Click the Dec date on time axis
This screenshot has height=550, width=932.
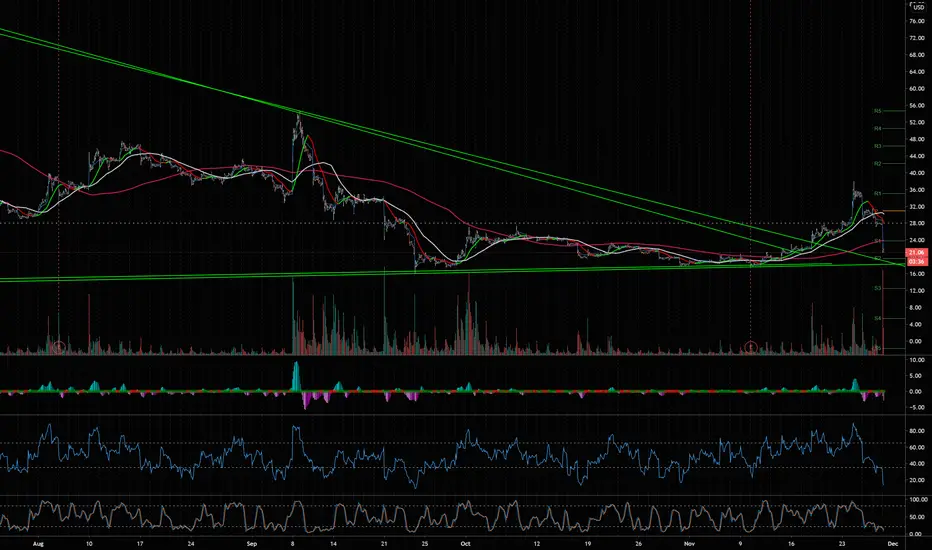(x=892, y=544)
